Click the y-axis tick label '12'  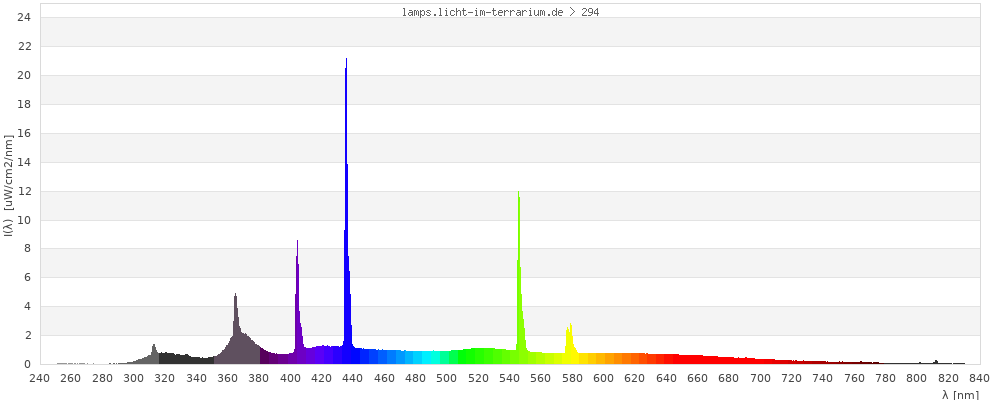pos(24,191)
